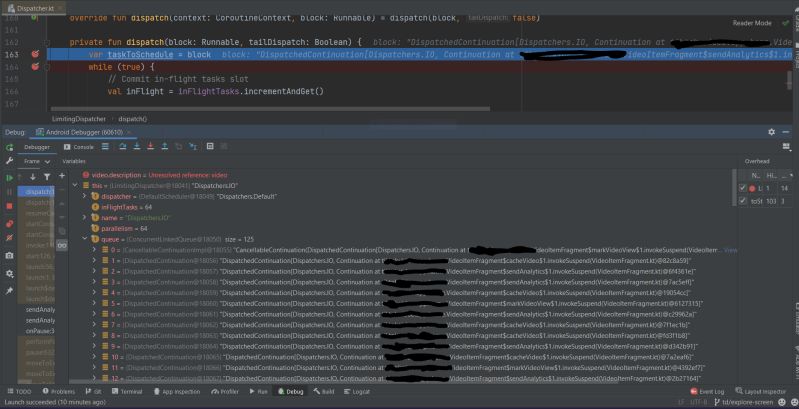This screenshot has width=799, height=409.
Task: Resume program with the green play icon
Action: 9,178
